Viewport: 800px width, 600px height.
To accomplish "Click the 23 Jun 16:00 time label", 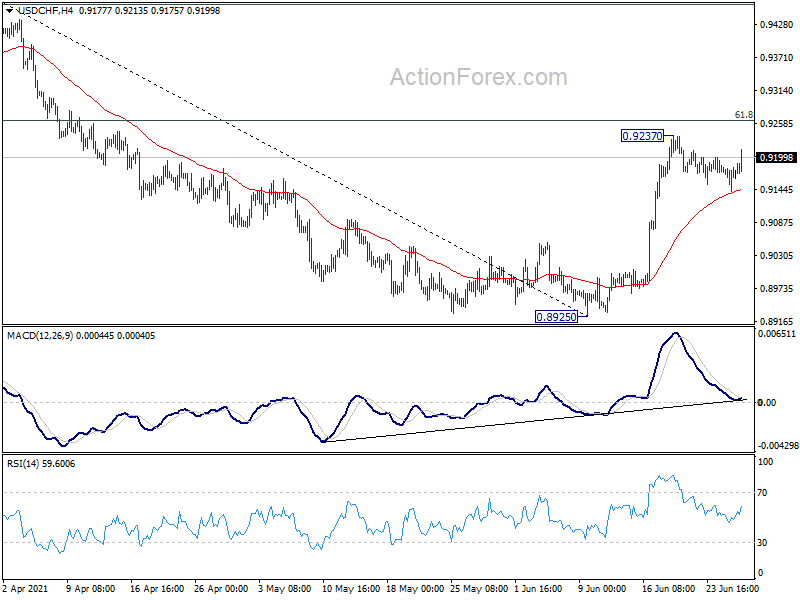I will 732,589.
